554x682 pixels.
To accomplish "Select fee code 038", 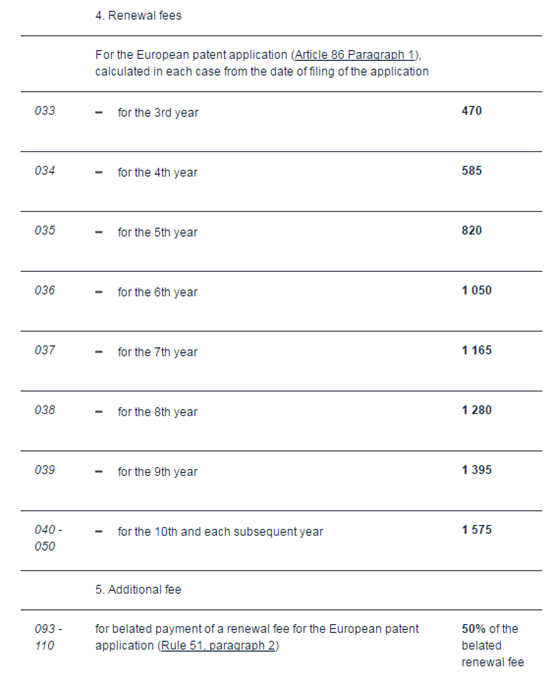I will point(45,410).
